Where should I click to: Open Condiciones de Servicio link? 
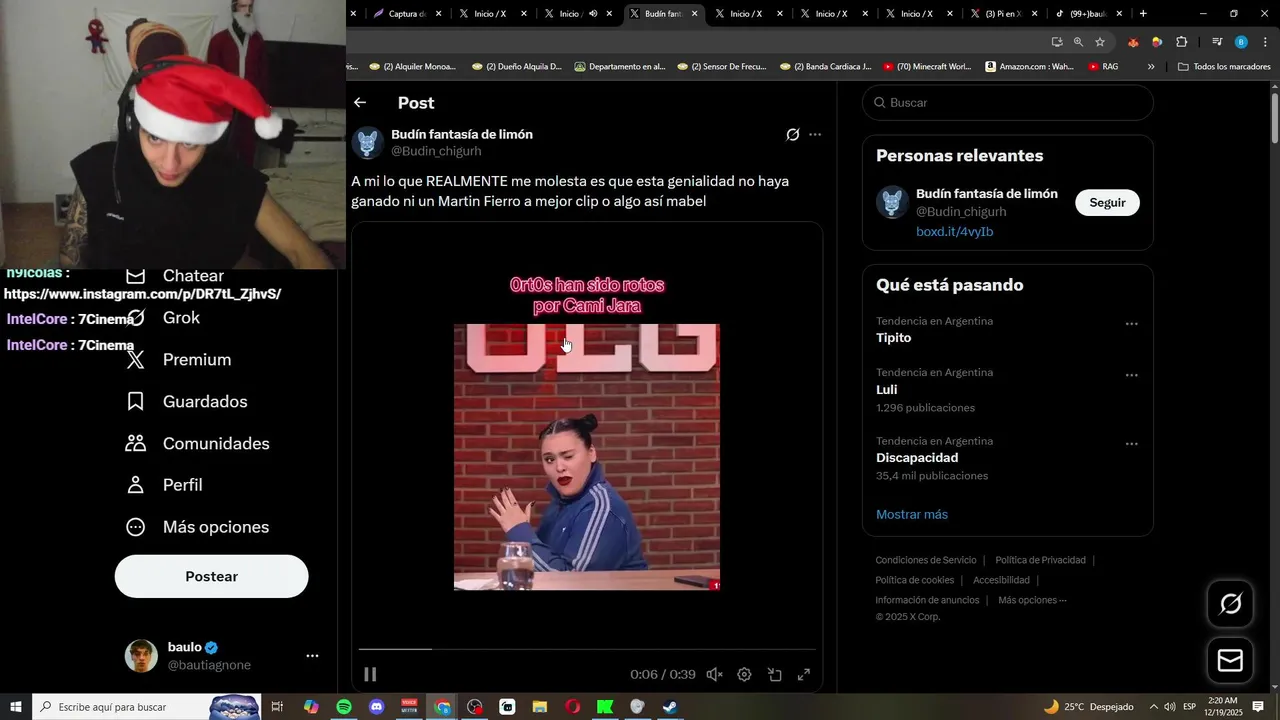click(x=926, y=560)
